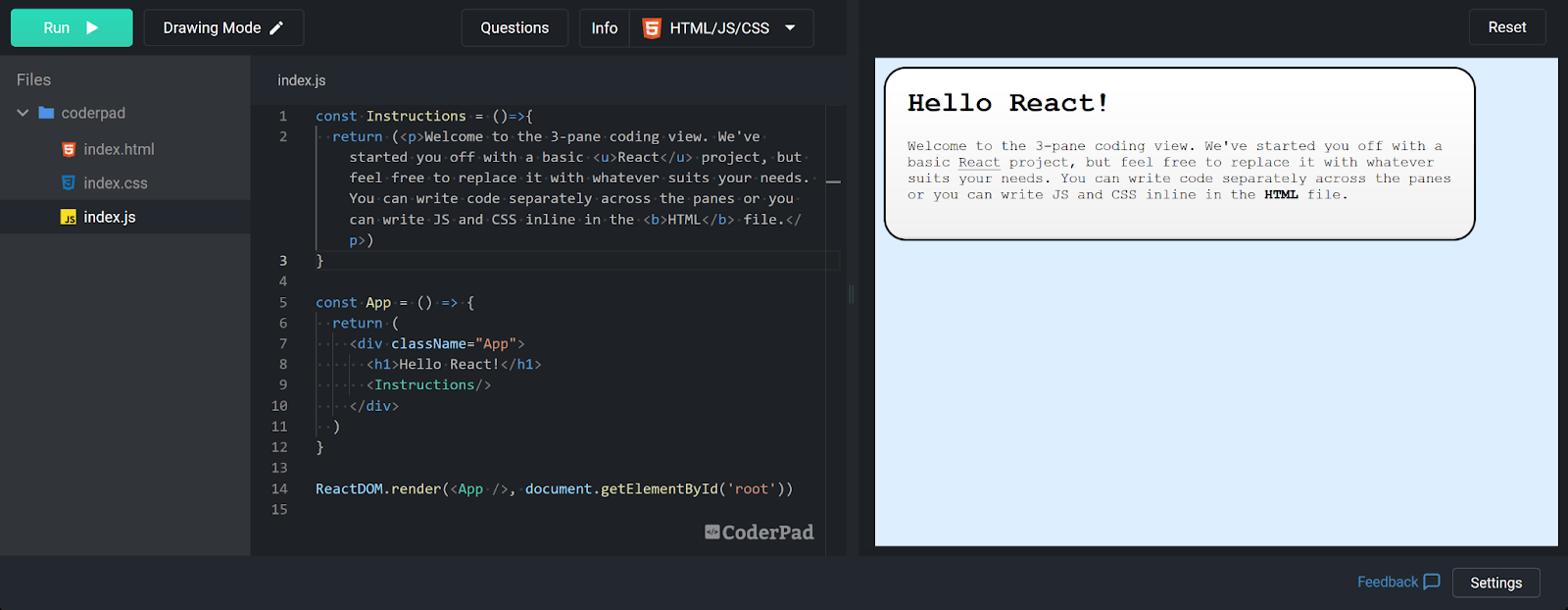Open the index.js editor tab
This screenshot has height=610, width=1568.
(x=302, y=80)
